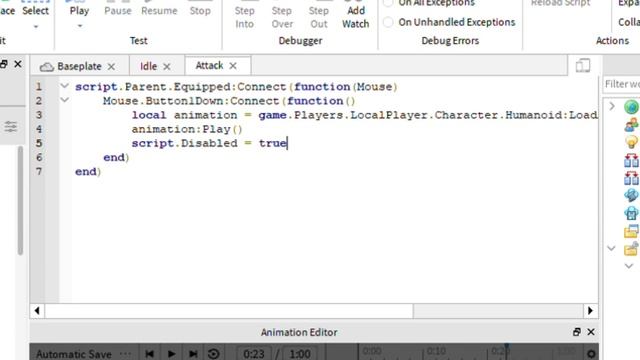Screen dimensions: 640x360
Task: Select the Workspace globe icon
Action: tap(631, 107)
